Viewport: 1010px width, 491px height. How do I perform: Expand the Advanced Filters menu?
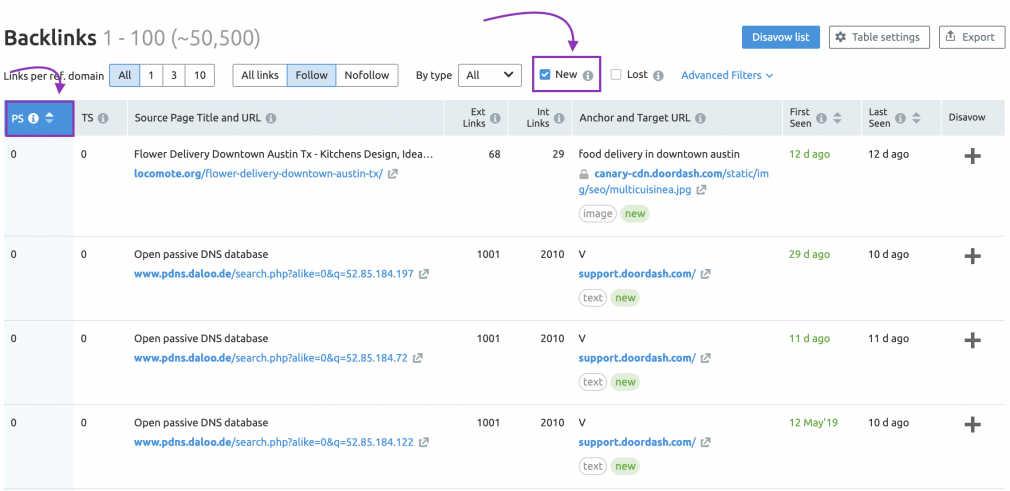[727, 75]
